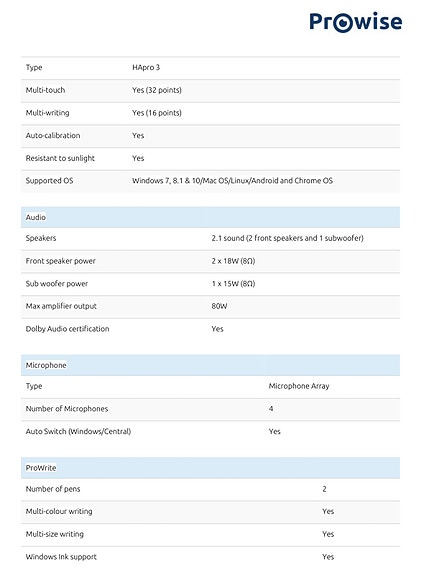Select the Supported OS value text
This screenshot has width=429, height=575.
click(x=232, y=180)
